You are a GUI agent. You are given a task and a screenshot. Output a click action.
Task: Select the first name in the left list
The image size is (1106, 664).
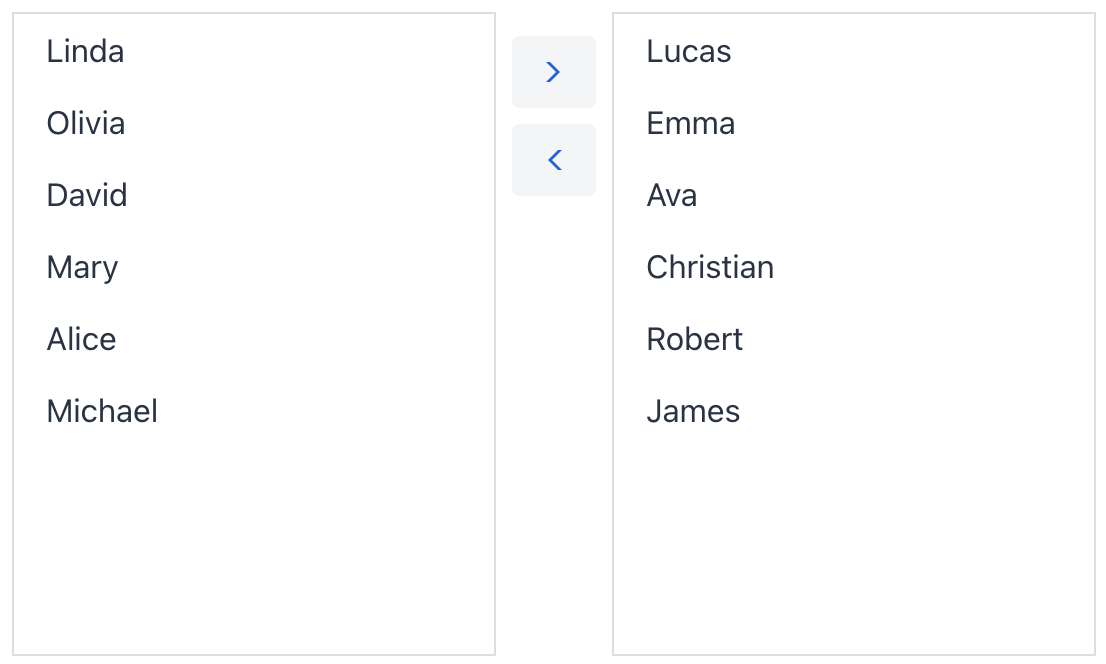click(86, 51)
